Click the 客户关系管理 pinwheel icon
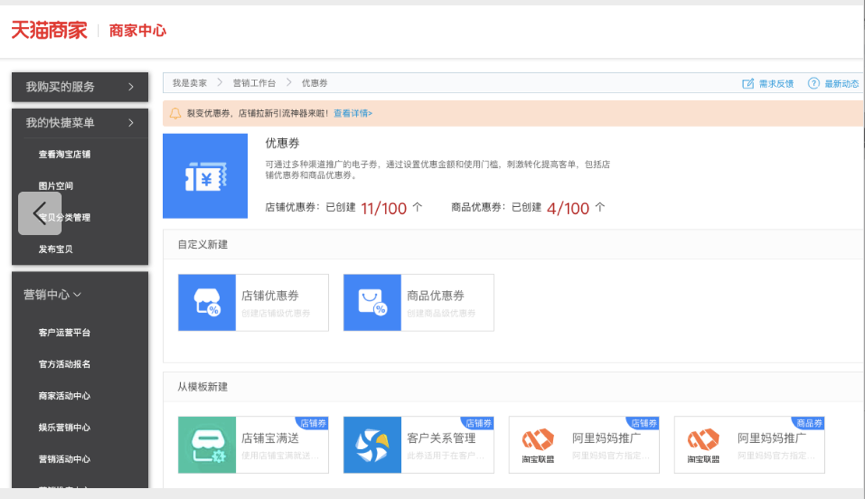 (x=372, y=445)
